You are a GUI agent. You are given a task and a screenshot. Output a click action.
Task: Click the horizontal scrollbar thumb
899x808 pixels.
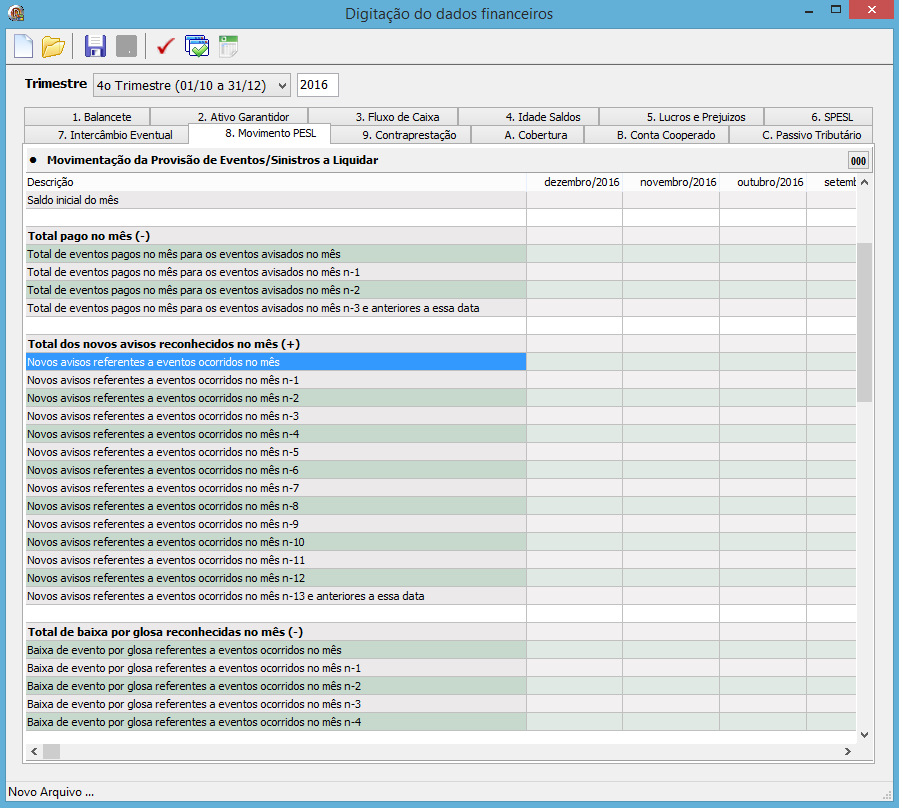(52, 751)
